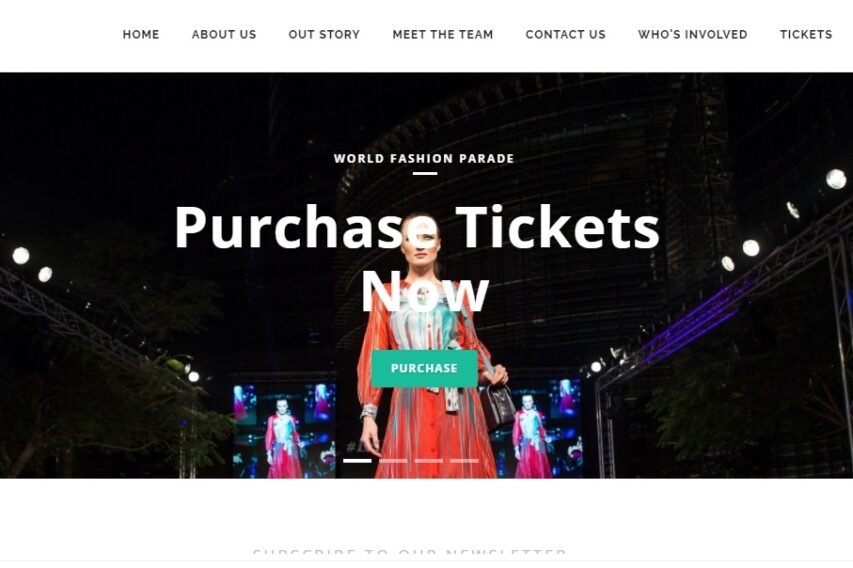Select MEET THE TEAM in navigation
The image size is (853, 568).
(443, 34)
